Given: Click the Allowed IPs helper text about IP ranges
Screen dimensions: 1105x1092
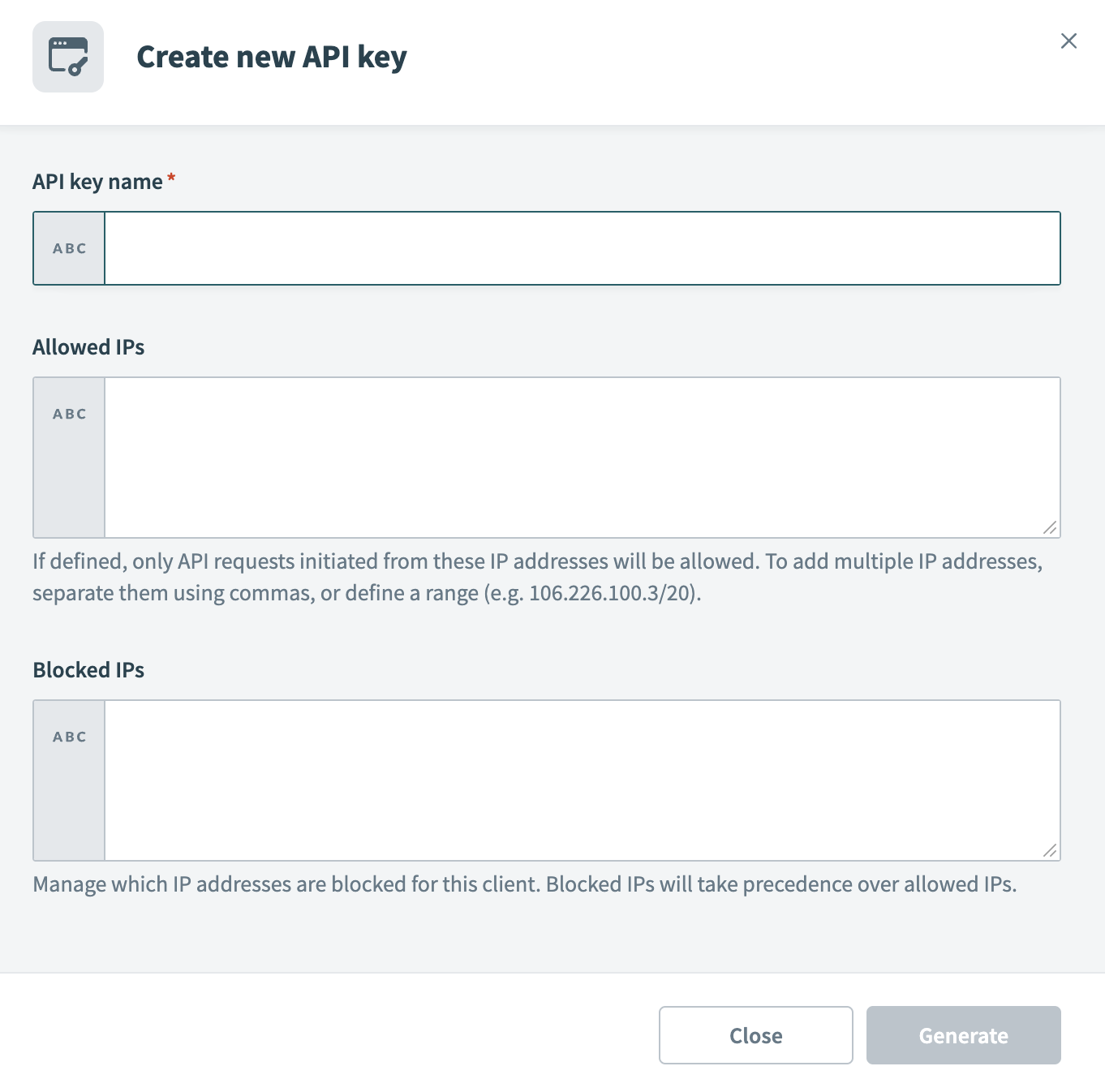Looking at the screenshot, I should [x=535, y=576].
